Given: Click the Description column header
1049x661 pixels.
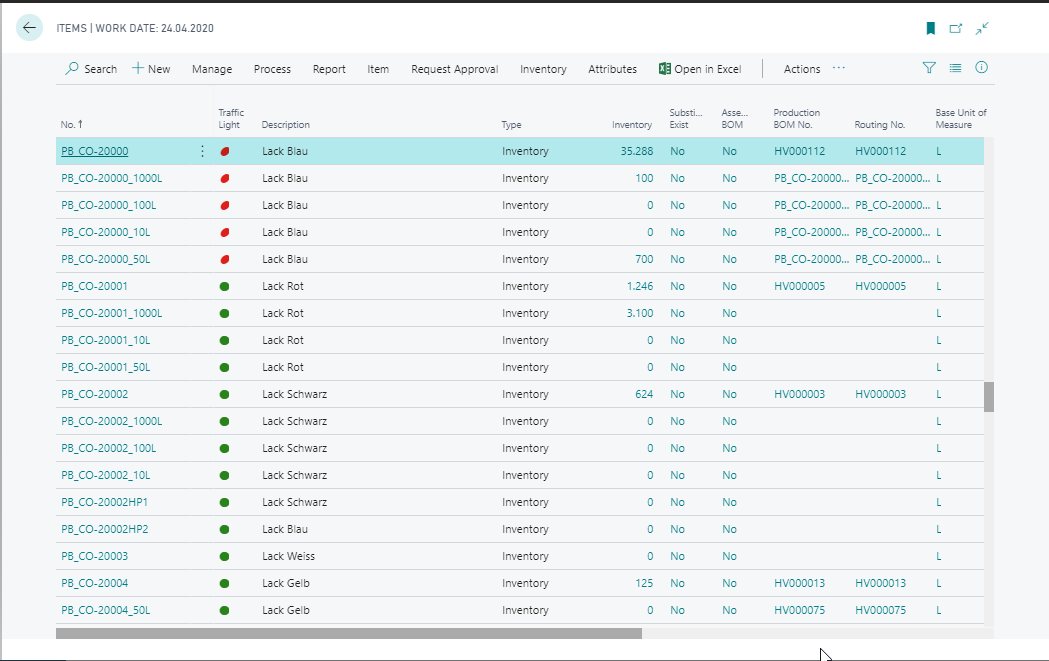Looking at the screenshot, I should pos(286,124).
